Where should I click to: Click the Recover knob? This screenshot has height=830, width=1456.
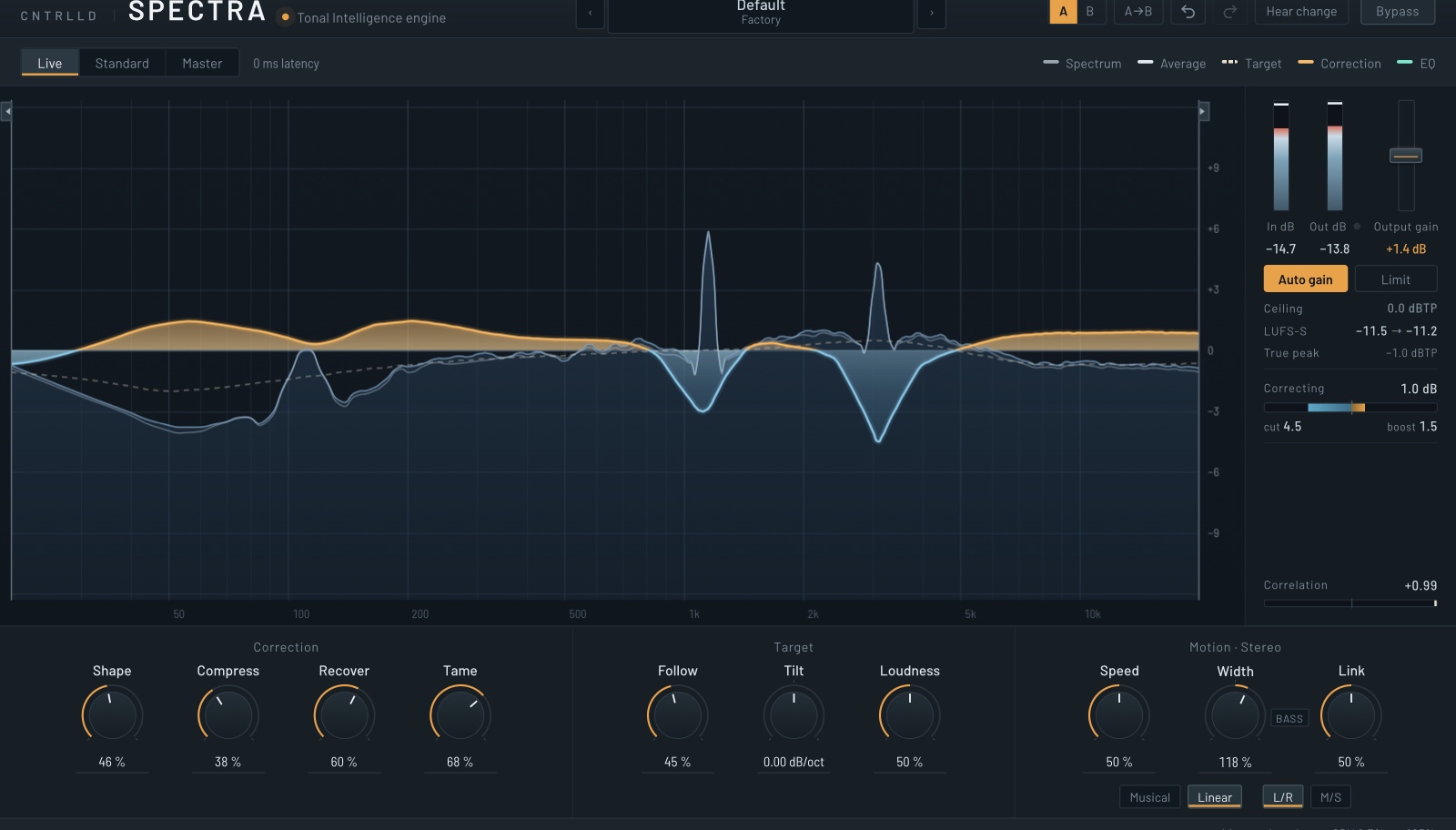coord(344,714)
